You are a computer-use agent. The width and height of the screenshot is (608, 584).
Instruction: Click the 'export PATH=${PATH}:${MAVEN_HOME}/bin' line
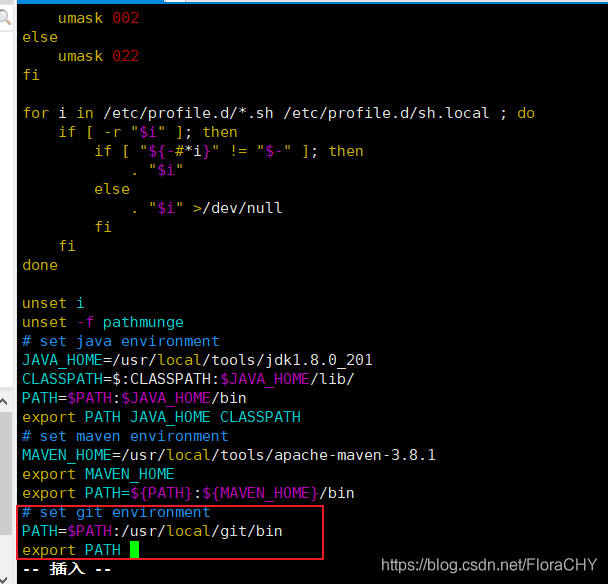(188, 493)
